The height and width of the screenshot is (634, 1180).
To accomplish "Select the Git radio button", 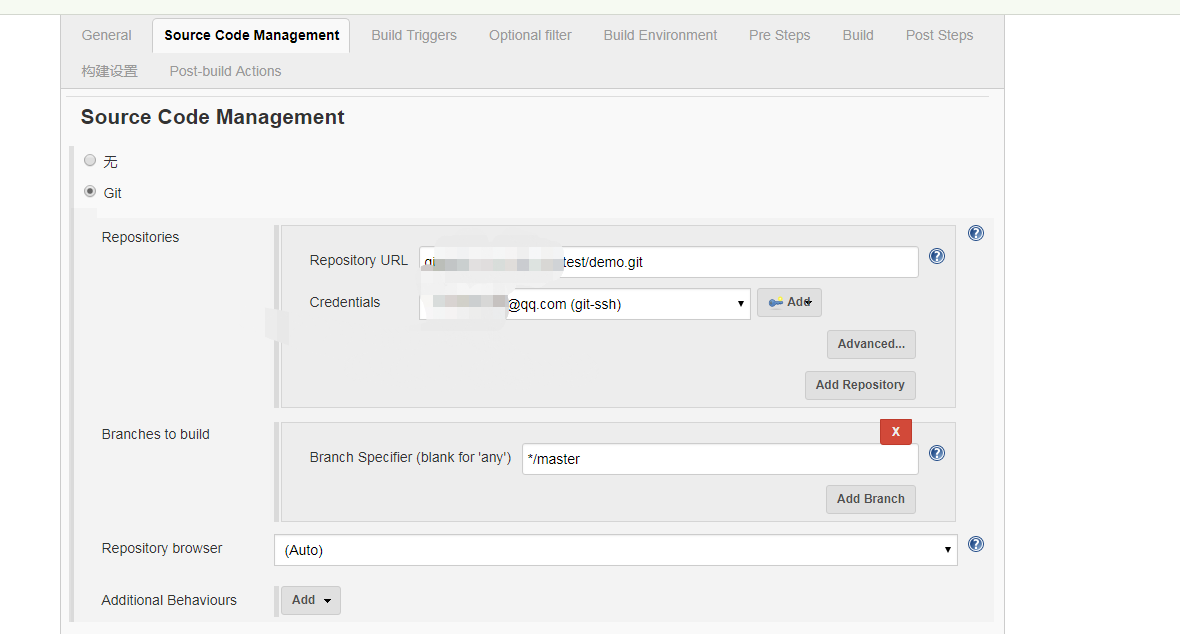I will pos(91,192).
